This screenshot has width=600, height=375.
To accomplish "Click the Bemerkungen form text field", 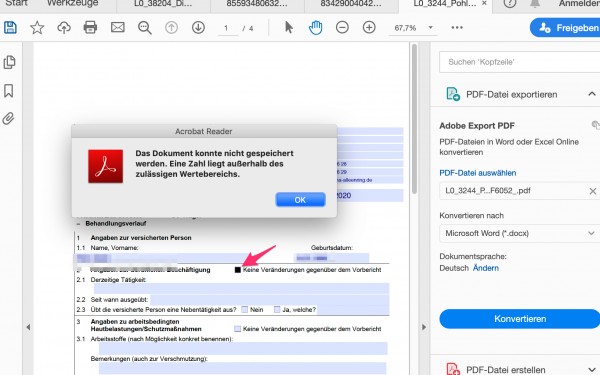I will coord(243,368).
